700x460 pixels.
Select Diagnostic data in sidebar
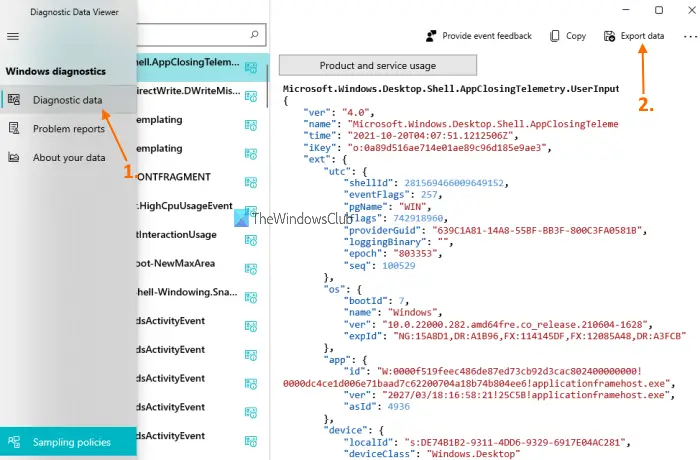coord(68,100)
